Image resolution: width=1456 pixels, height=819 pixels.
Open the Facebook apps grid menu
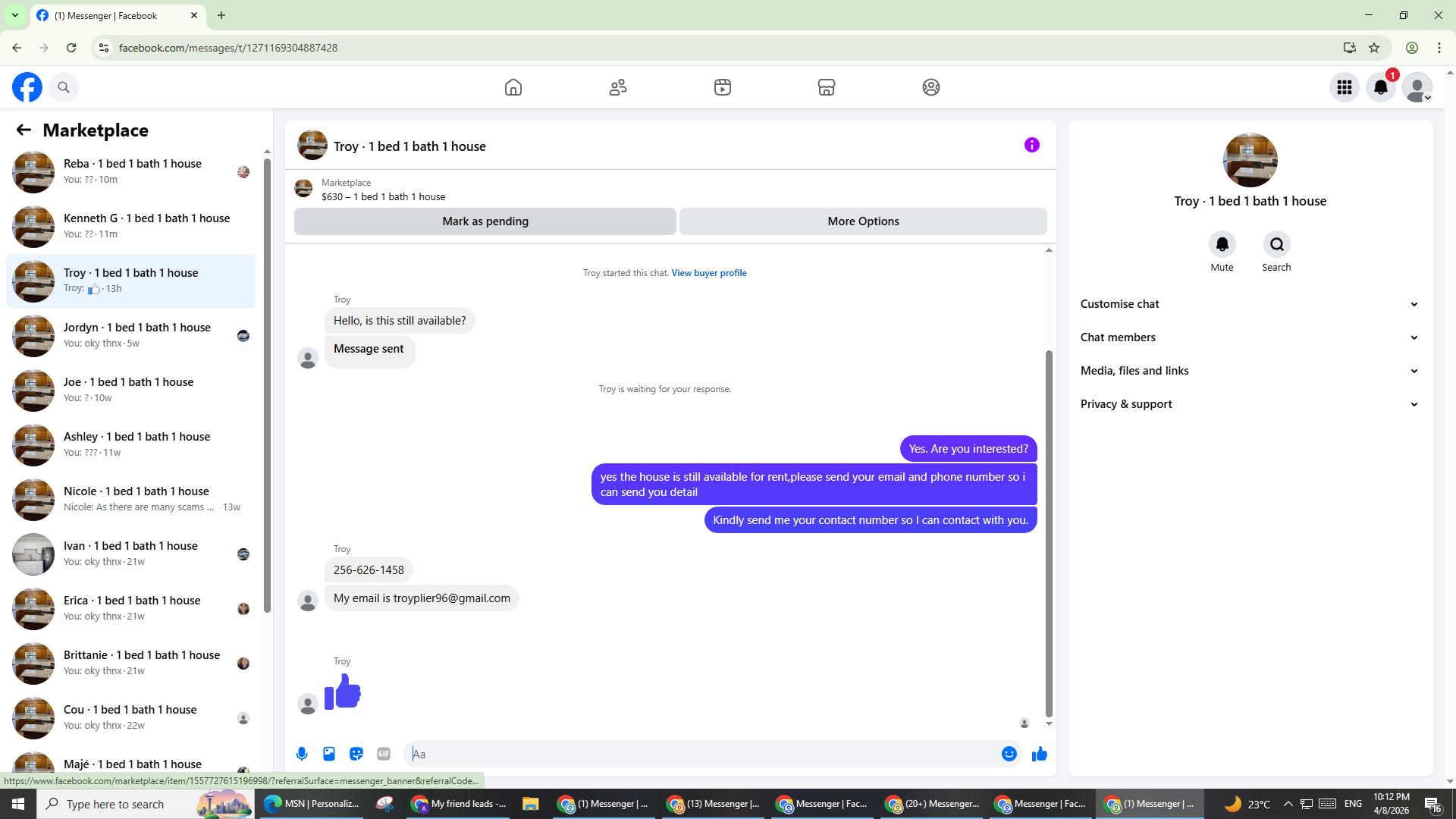click(1345, 87)
